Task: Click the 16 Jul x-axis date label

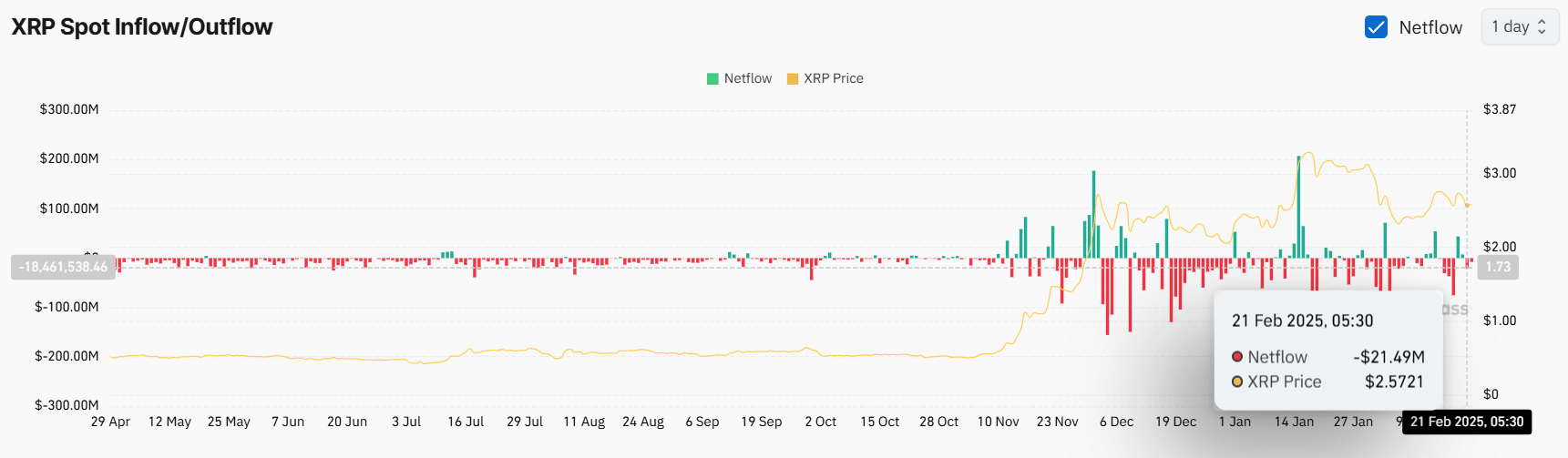Action: tap(466, 422)
